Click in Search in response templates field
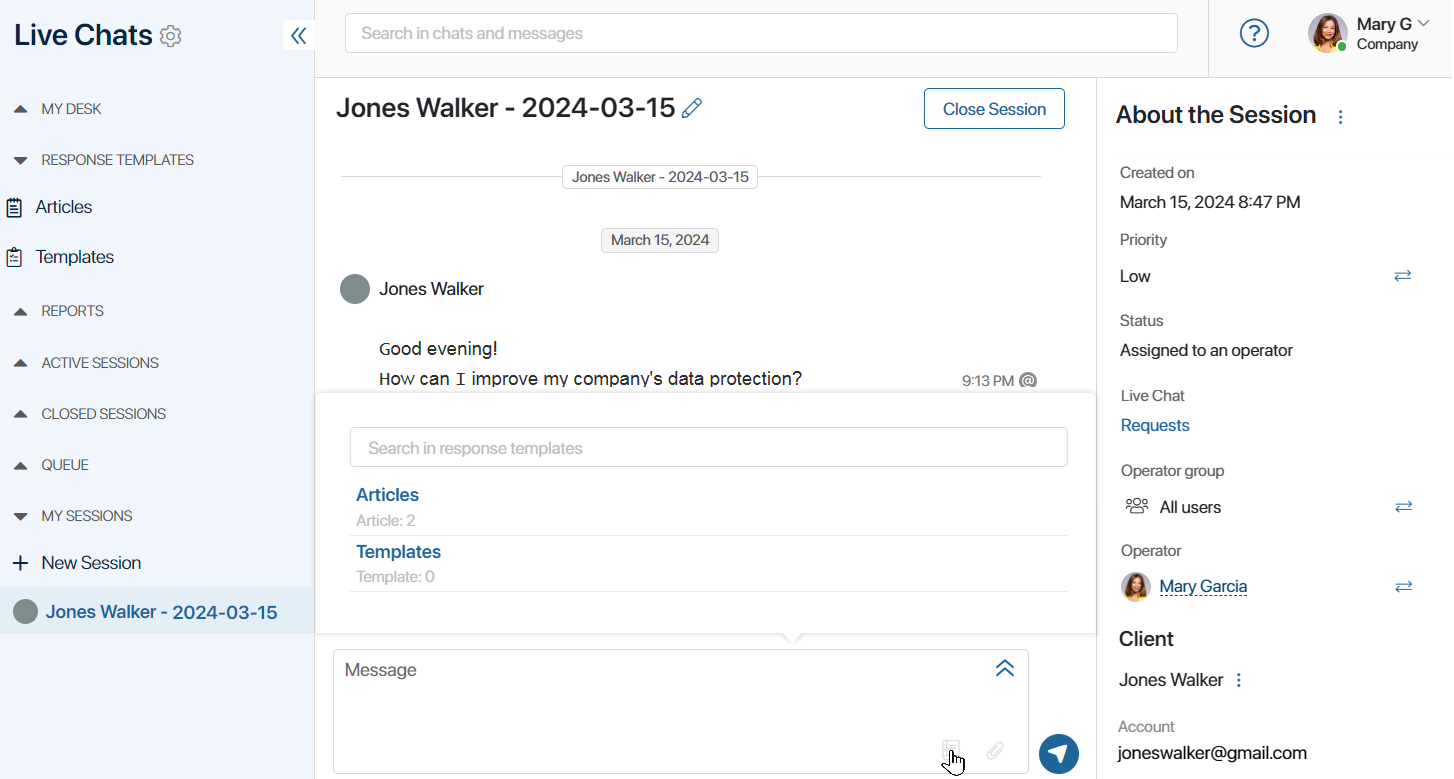This screenshot has height=779, width=1454. pyautogui.click(x=708, y=448)
